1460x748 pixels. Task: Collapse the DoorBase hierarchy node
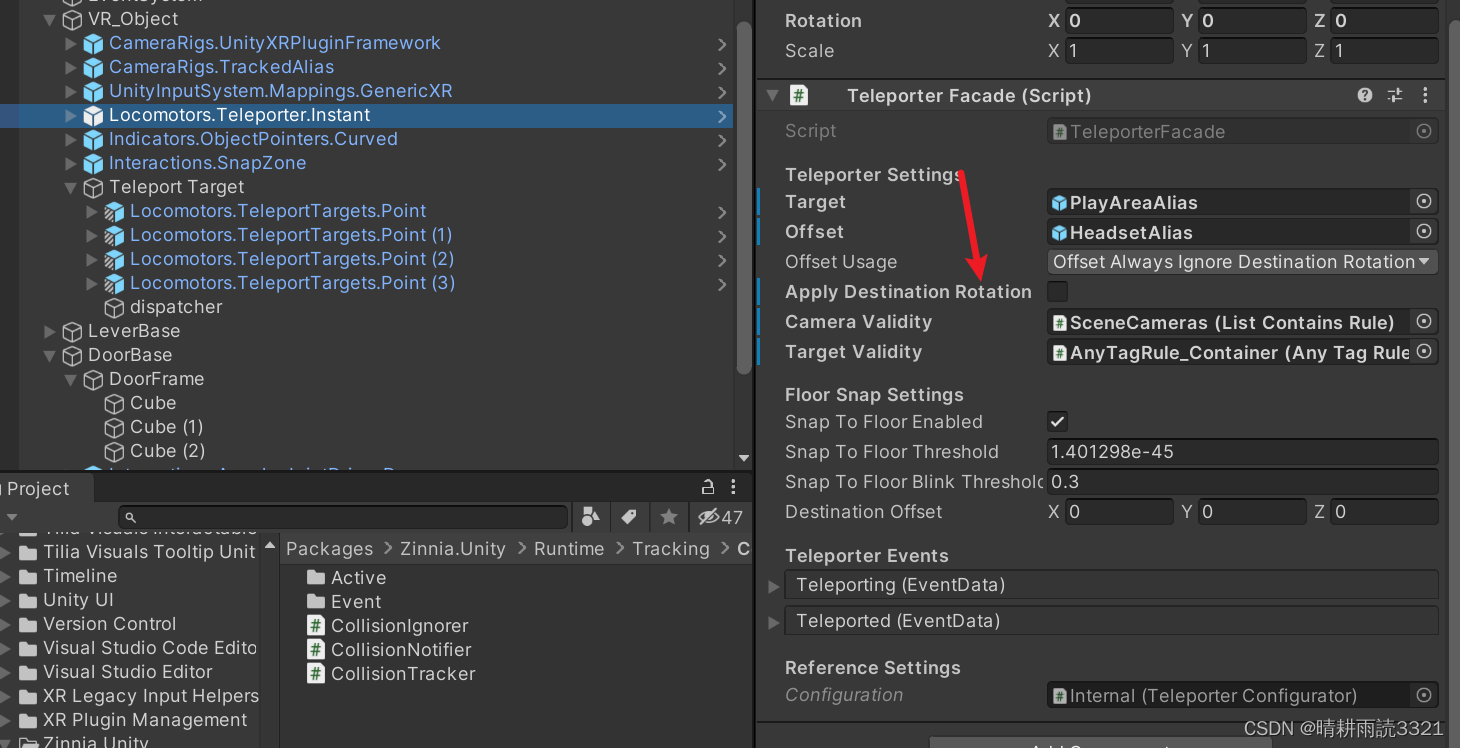(x=50, y=355)
